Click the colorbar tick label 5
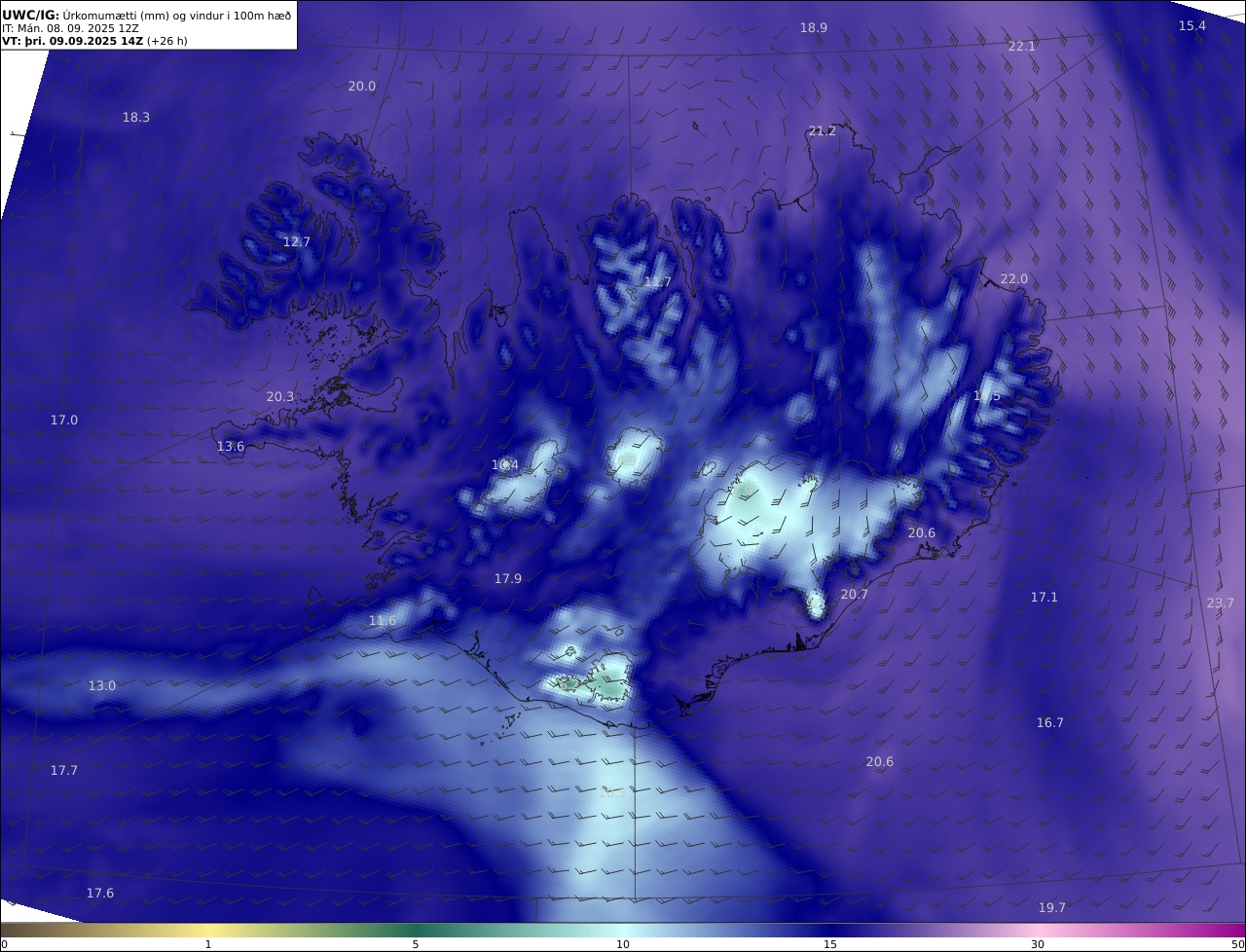This screenshot has width=1246, height=952. [416, 944]
